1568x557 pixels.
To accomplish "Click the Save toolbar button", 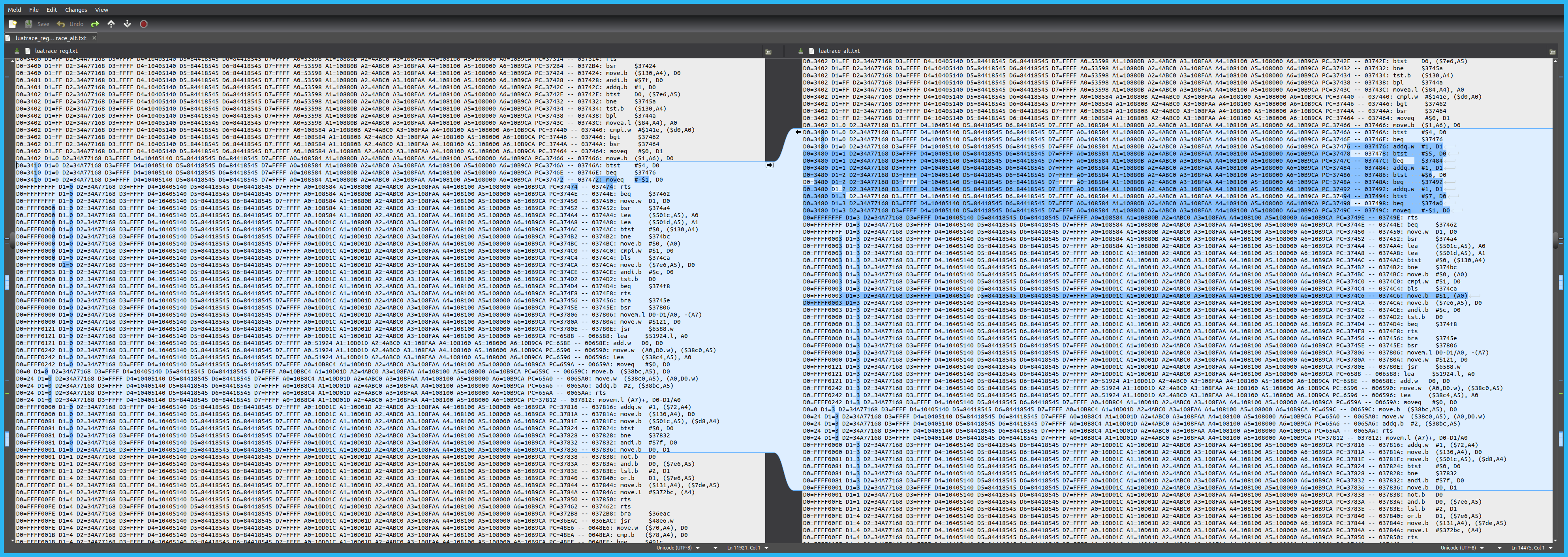I will [x=37, y=24].
